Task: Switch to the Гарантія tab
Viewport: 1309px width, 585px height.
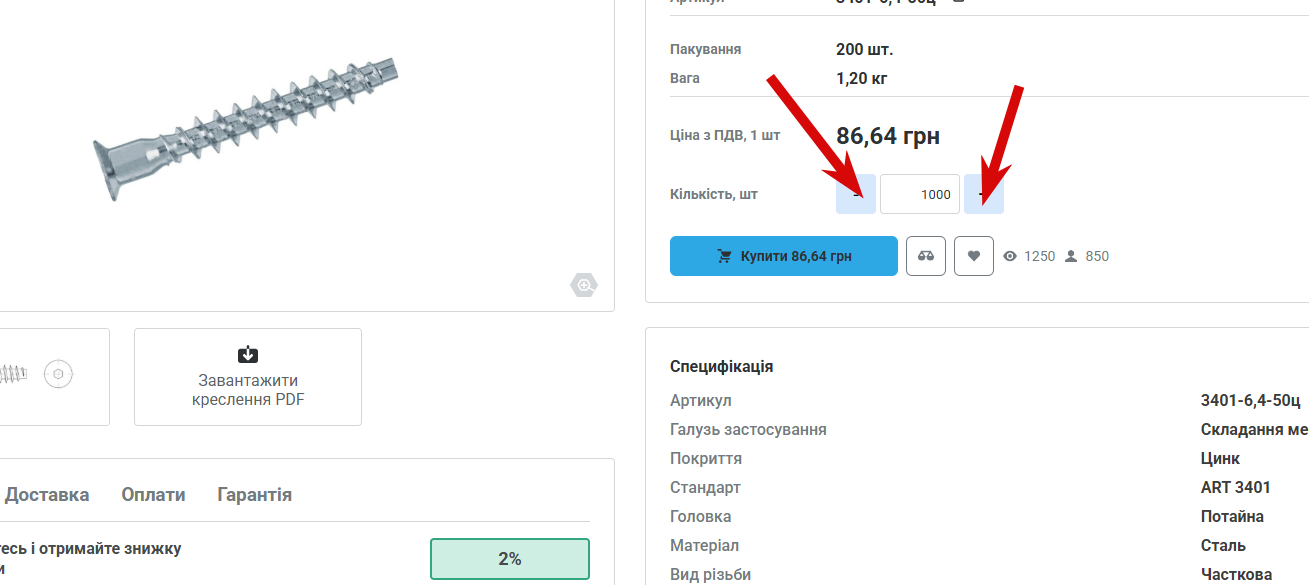Action: pyautogui.click(x=254, y=495)
